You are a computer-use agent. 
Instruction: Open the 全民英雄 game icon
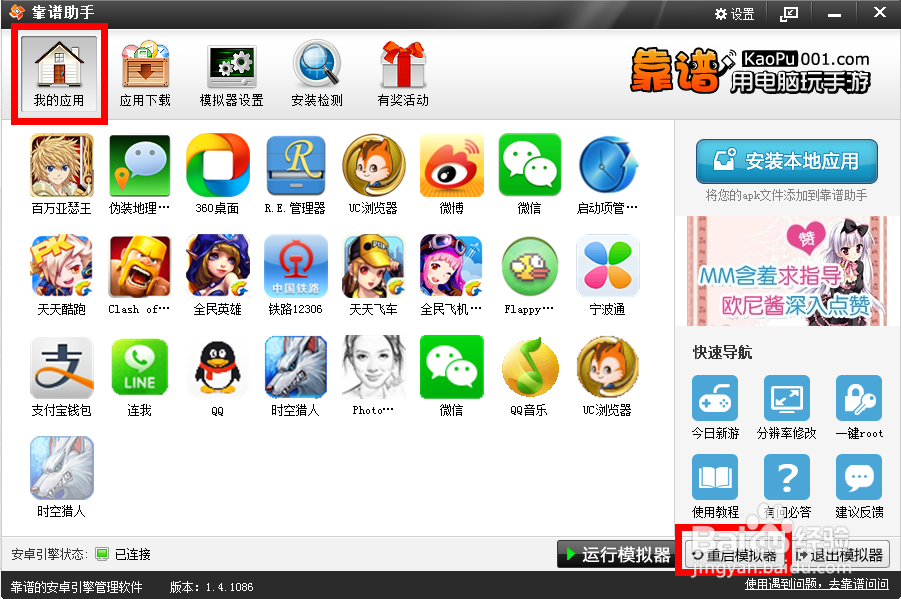[x=218, y=266]
